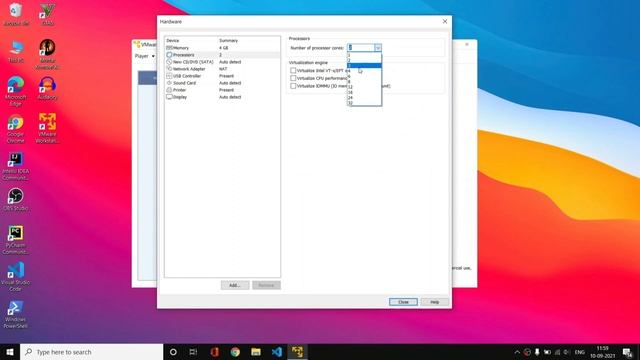Select the Printer device icon
The image size is (640, 360).
169,90
